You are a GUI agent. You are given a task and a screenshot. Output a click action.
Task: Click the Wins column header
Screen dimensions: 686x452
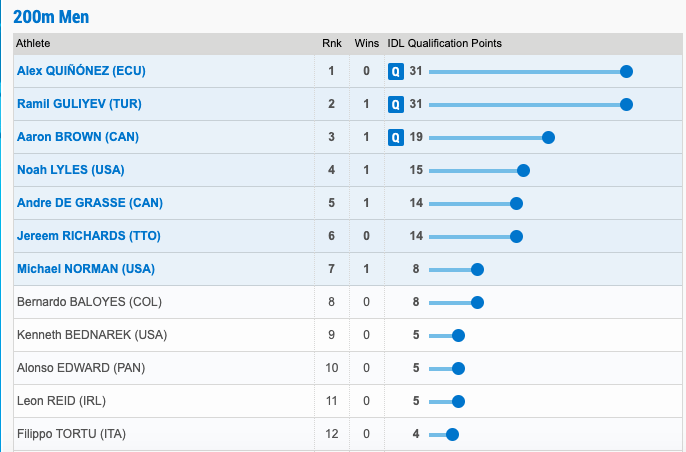coord(367,43)
